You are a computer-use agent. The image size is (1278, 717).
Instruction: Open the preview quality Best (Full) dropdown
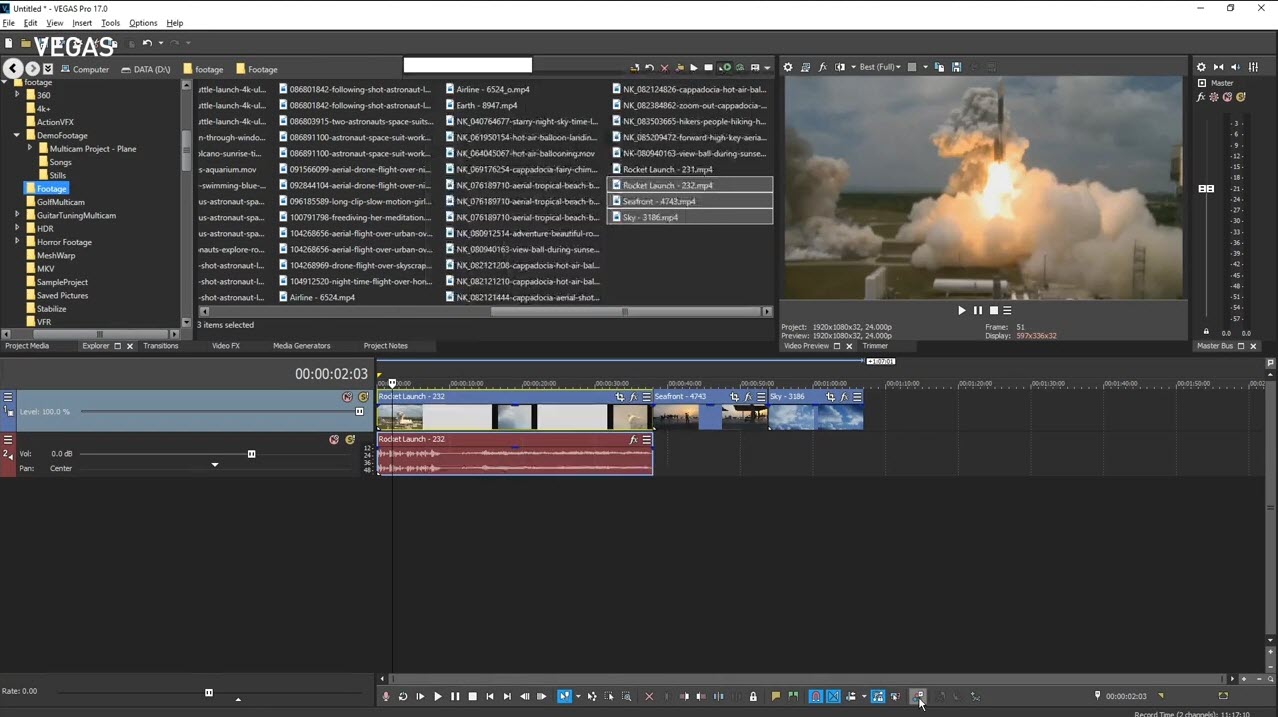click(880, 67)
